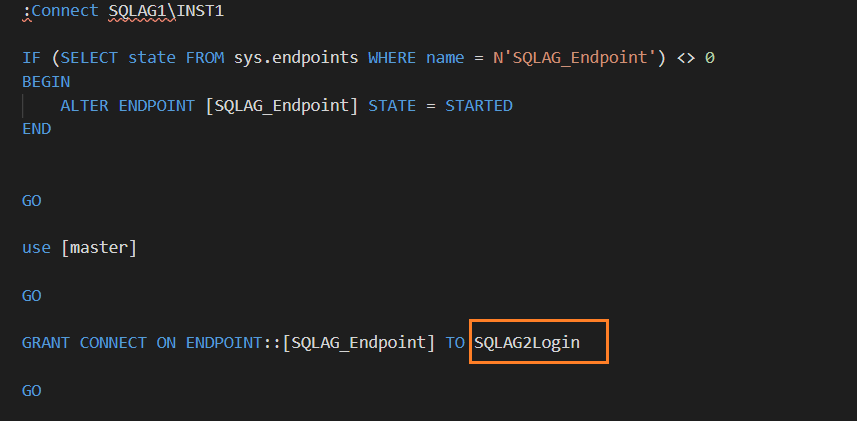Click the GO statement above use [master]

32,200
